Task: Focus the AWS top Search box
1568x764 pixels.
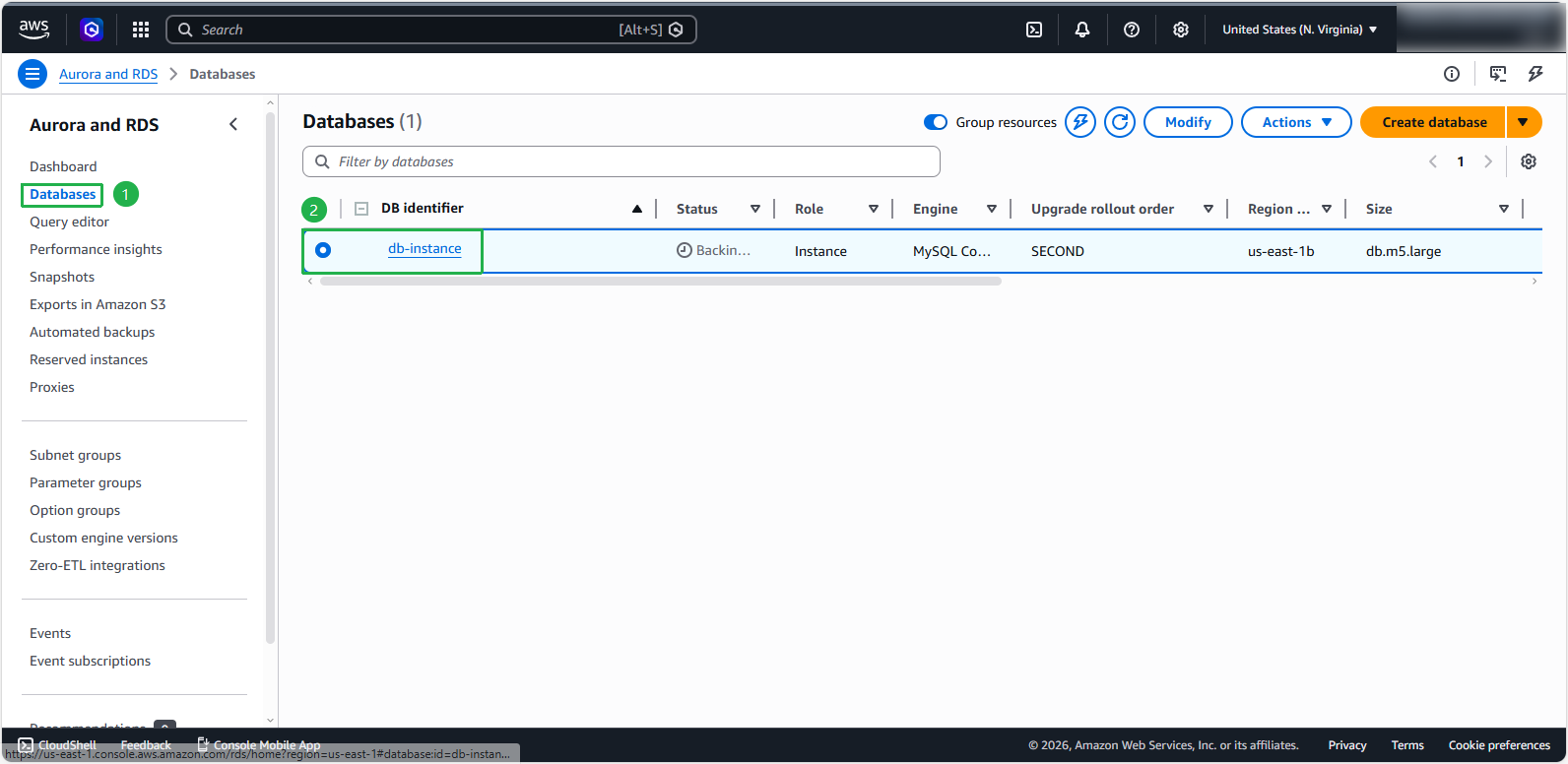Action: pos(431,30)
